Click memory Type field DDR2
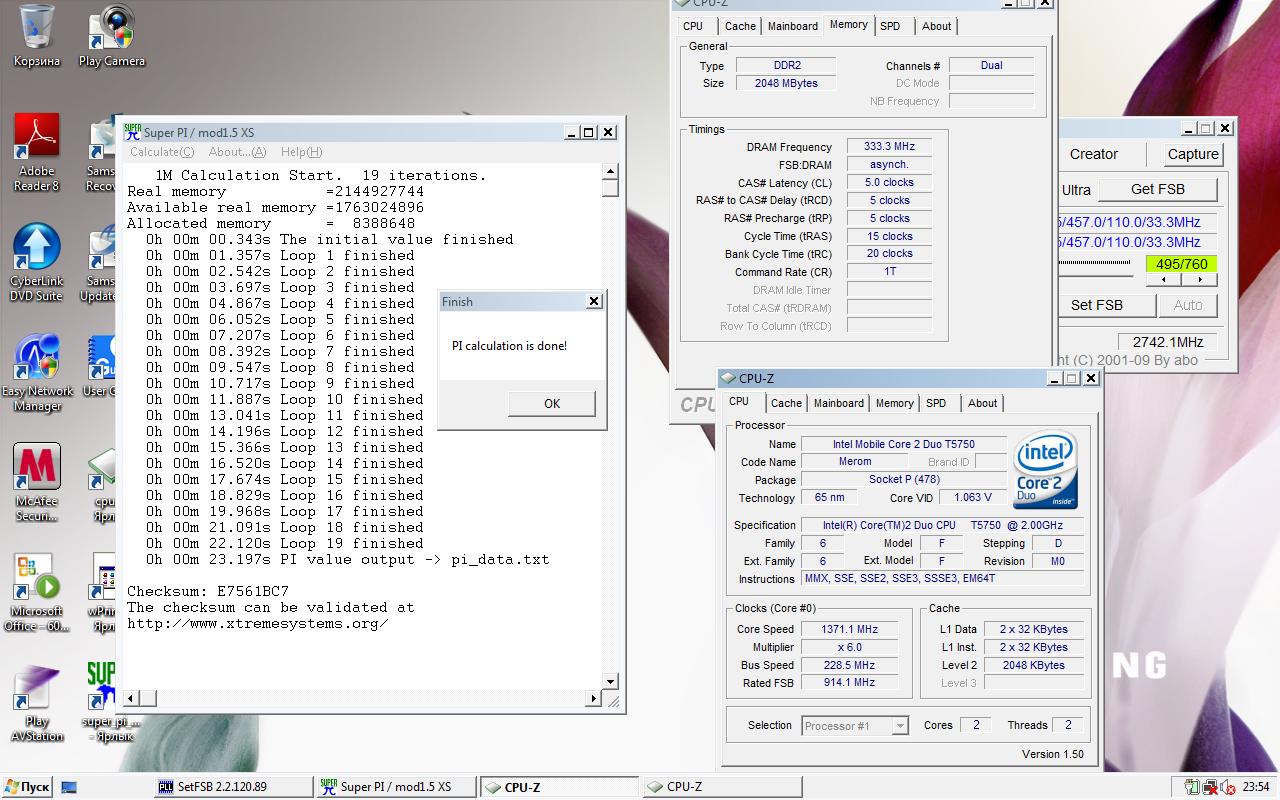This screenshot has width=1280, height=800. coord(785,66)
